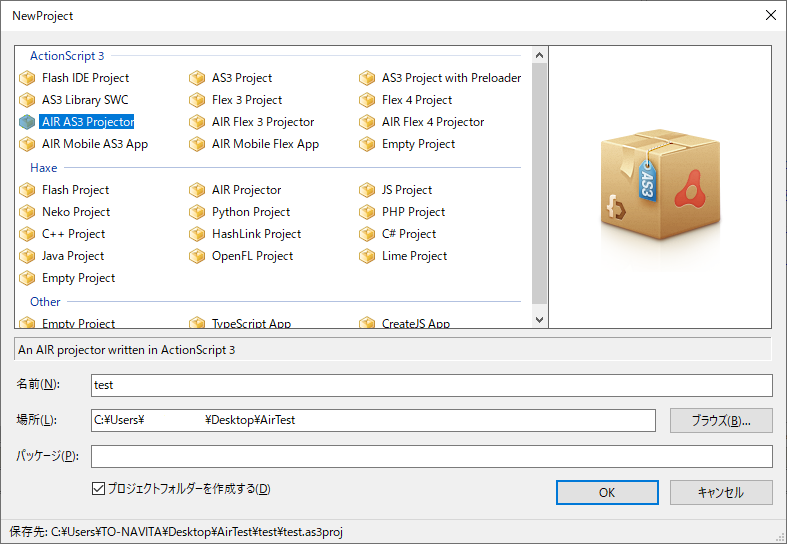
Task: Focus the empty パッケージ(P) input field
Action: (432, 456)
